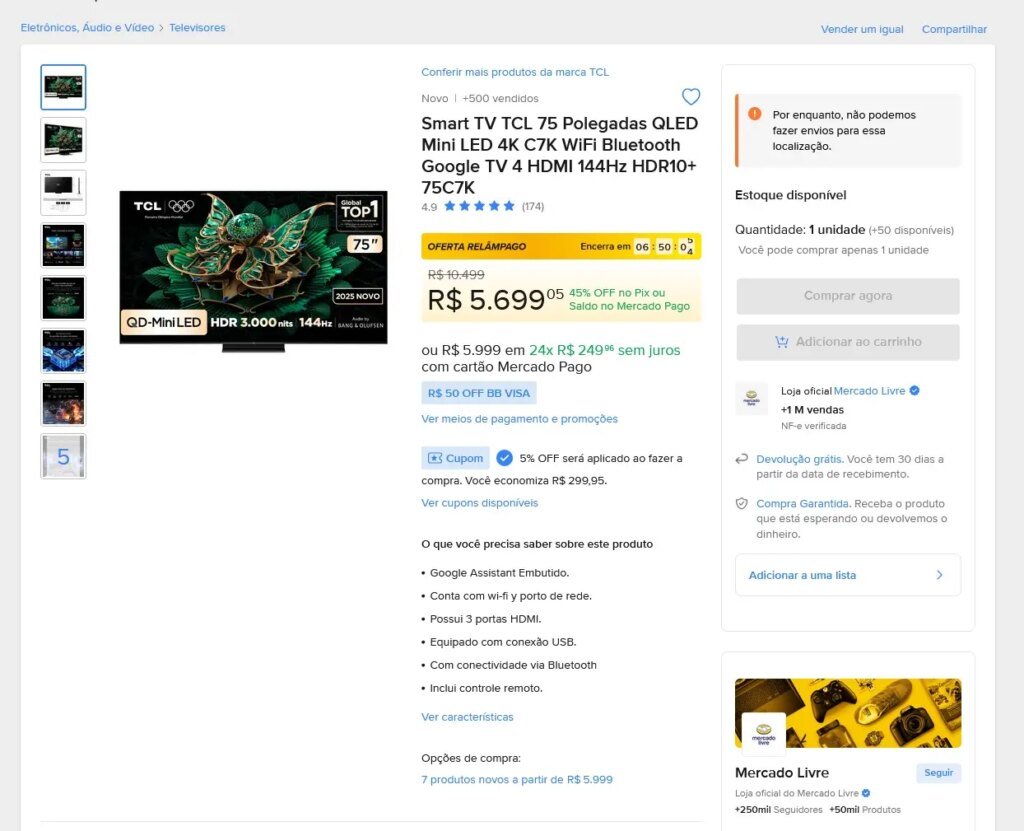Click Adicionar ao carrinho button
Viewport: 1024px width, 831px height.
[x=848, y=342]
